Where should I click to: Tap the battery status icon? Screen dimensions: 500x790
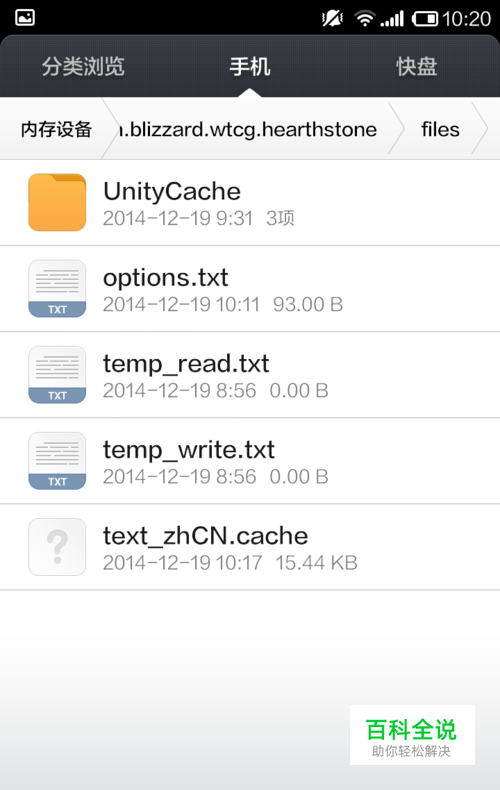click(x=425, y=19)
